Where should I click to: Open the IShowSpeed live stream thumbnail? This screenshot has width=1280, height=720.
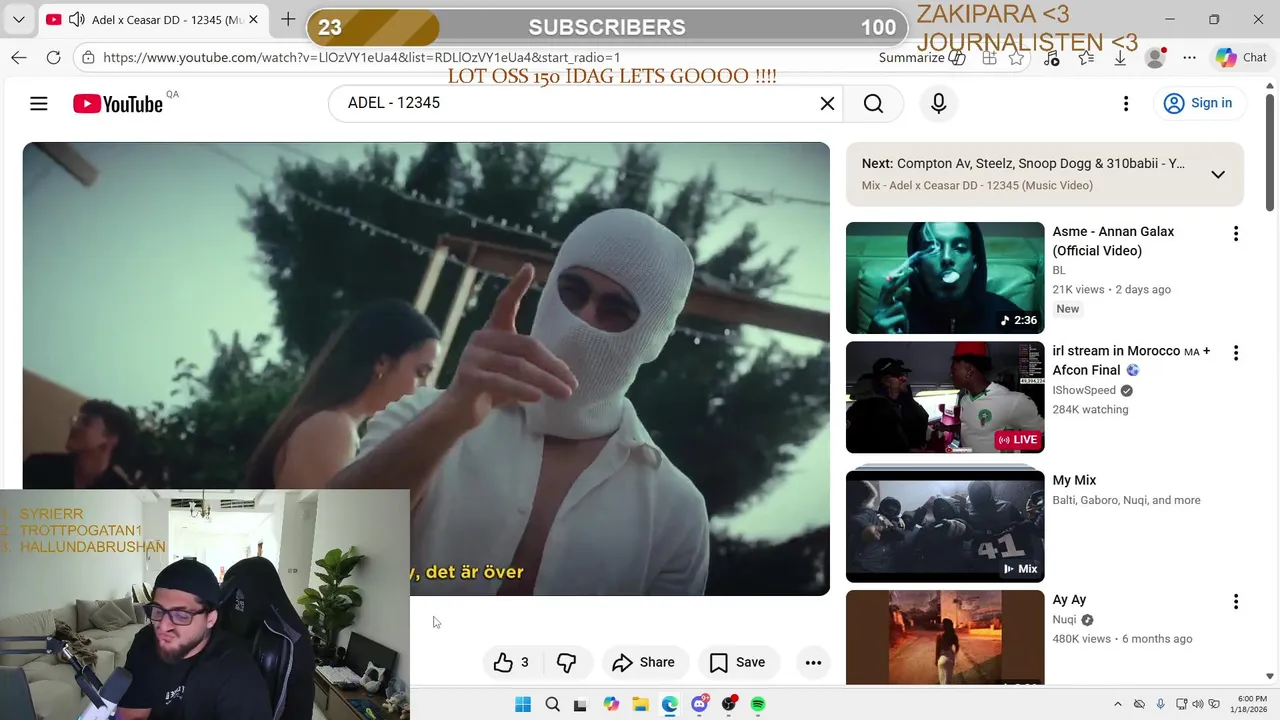pos(945,398)
